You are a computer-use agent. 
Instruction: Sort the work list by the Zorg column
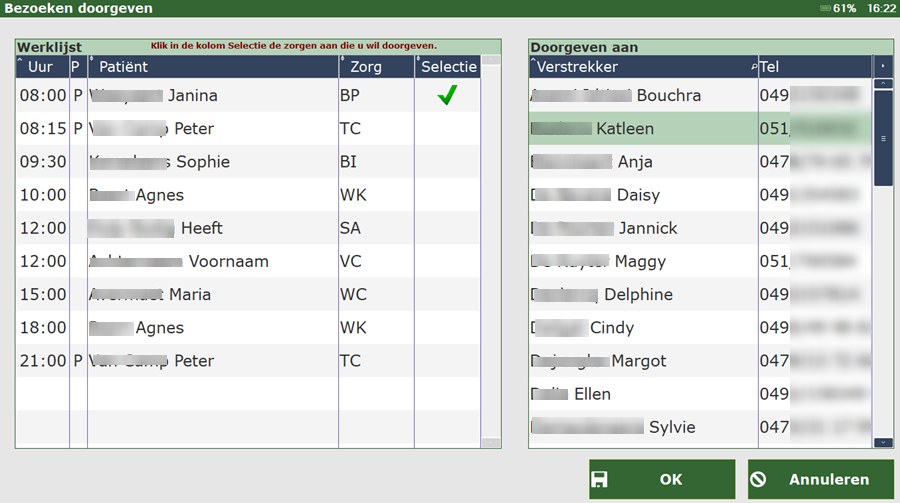(376, 67)
